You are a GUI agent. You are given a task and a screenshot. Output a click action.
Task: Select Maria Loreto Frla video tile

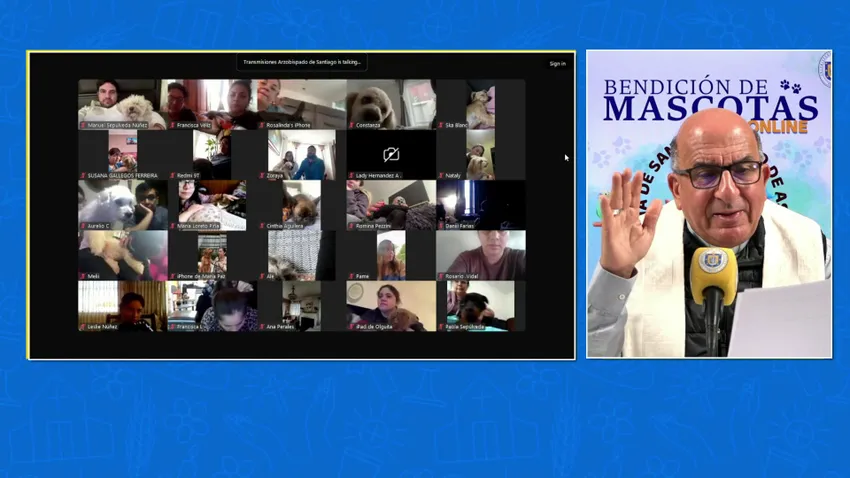212,204
